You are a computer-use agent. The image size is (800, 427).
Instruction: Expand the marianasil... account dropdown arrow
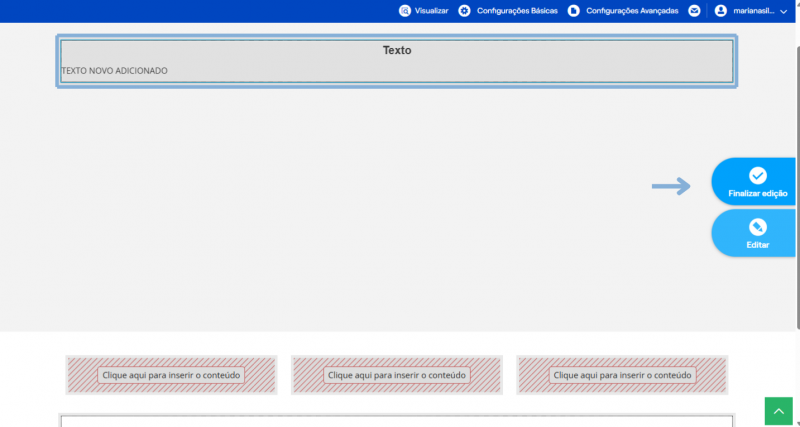tap(784, 11)
